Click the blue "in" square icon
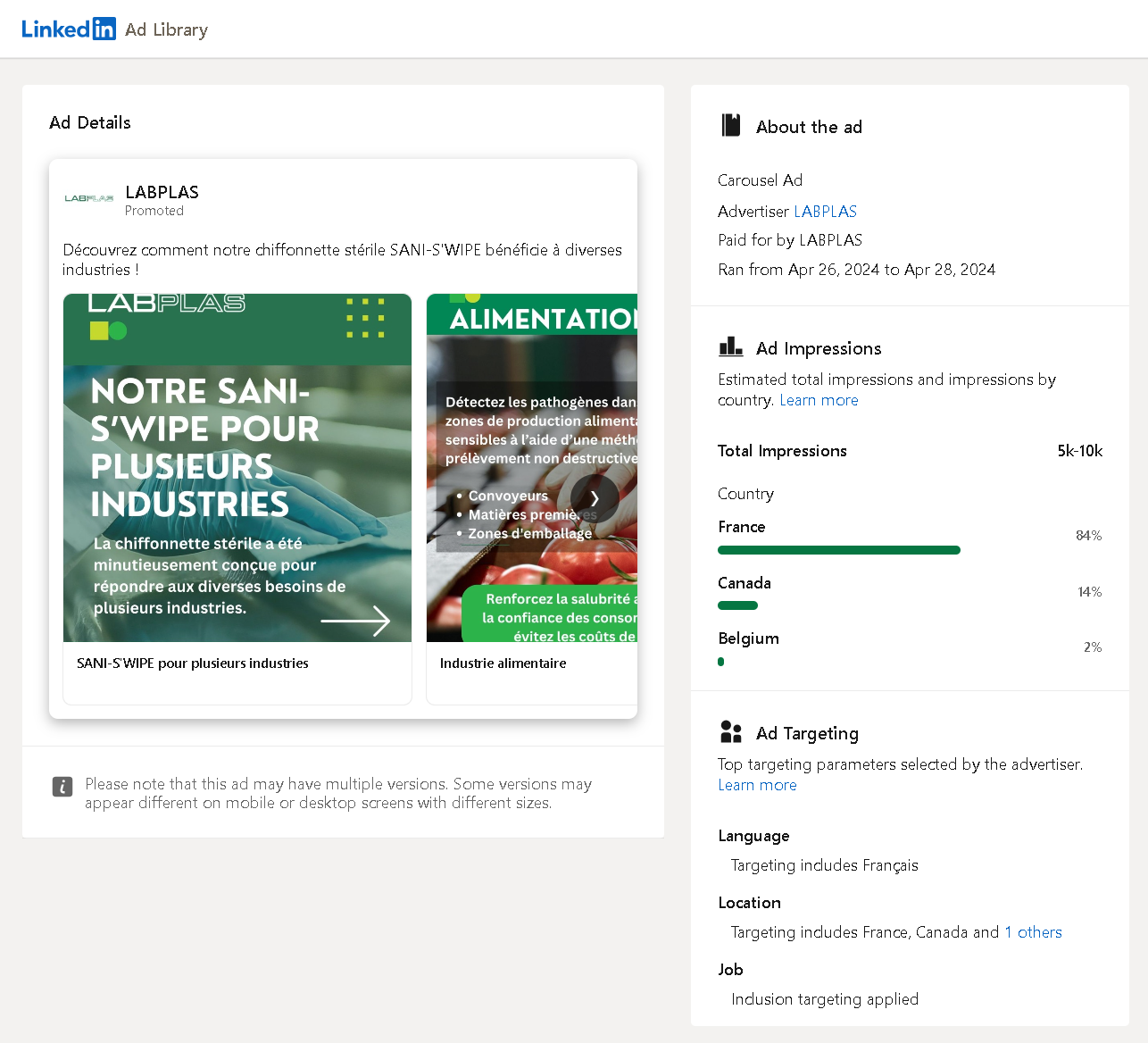Screen dimensions: 1148x1043 [104, 29]
